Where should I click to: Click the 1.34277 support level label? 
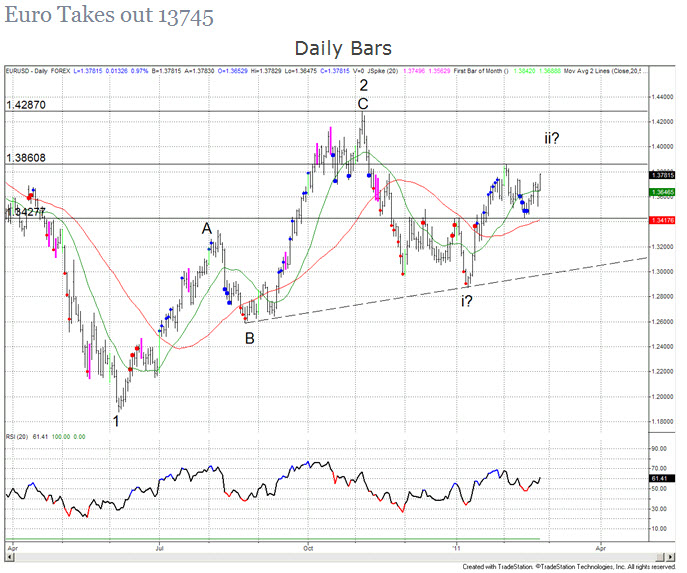(26, 212)
